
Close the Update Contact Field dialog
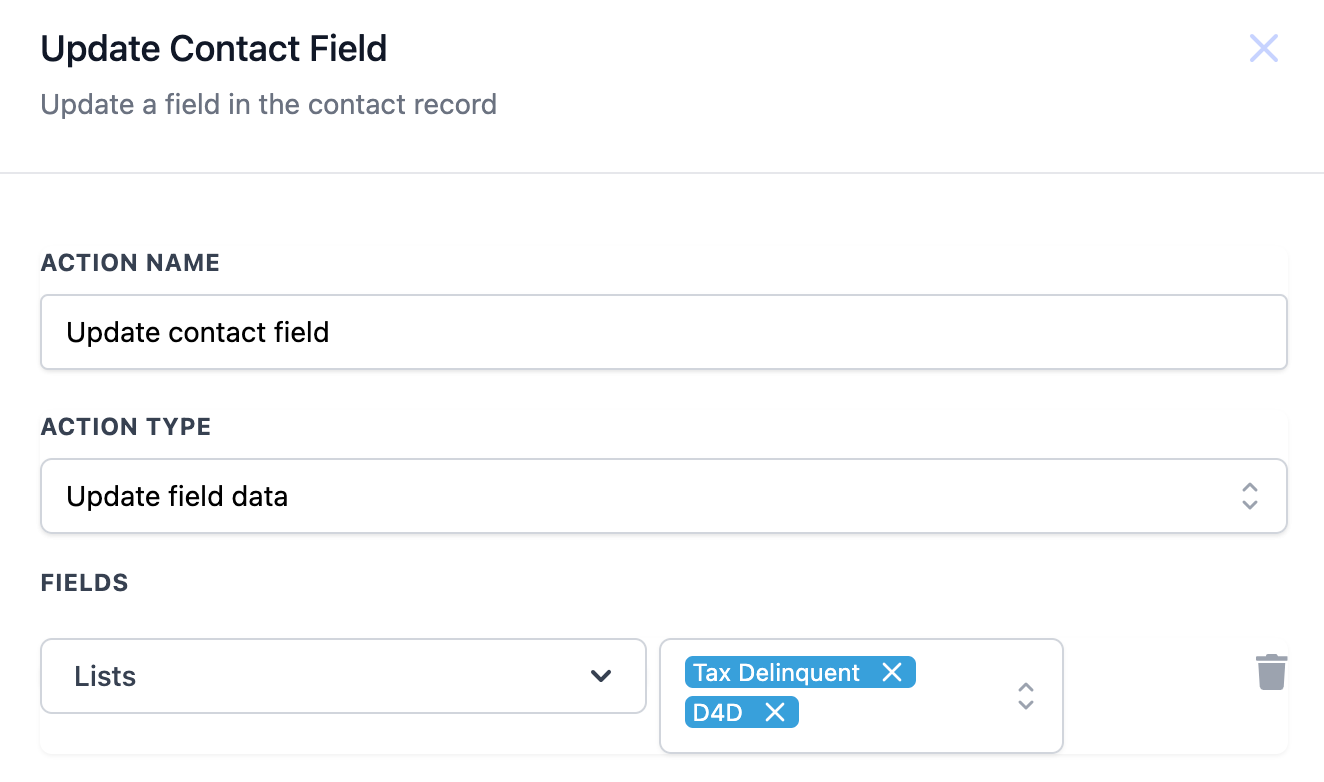(1264, 48)
